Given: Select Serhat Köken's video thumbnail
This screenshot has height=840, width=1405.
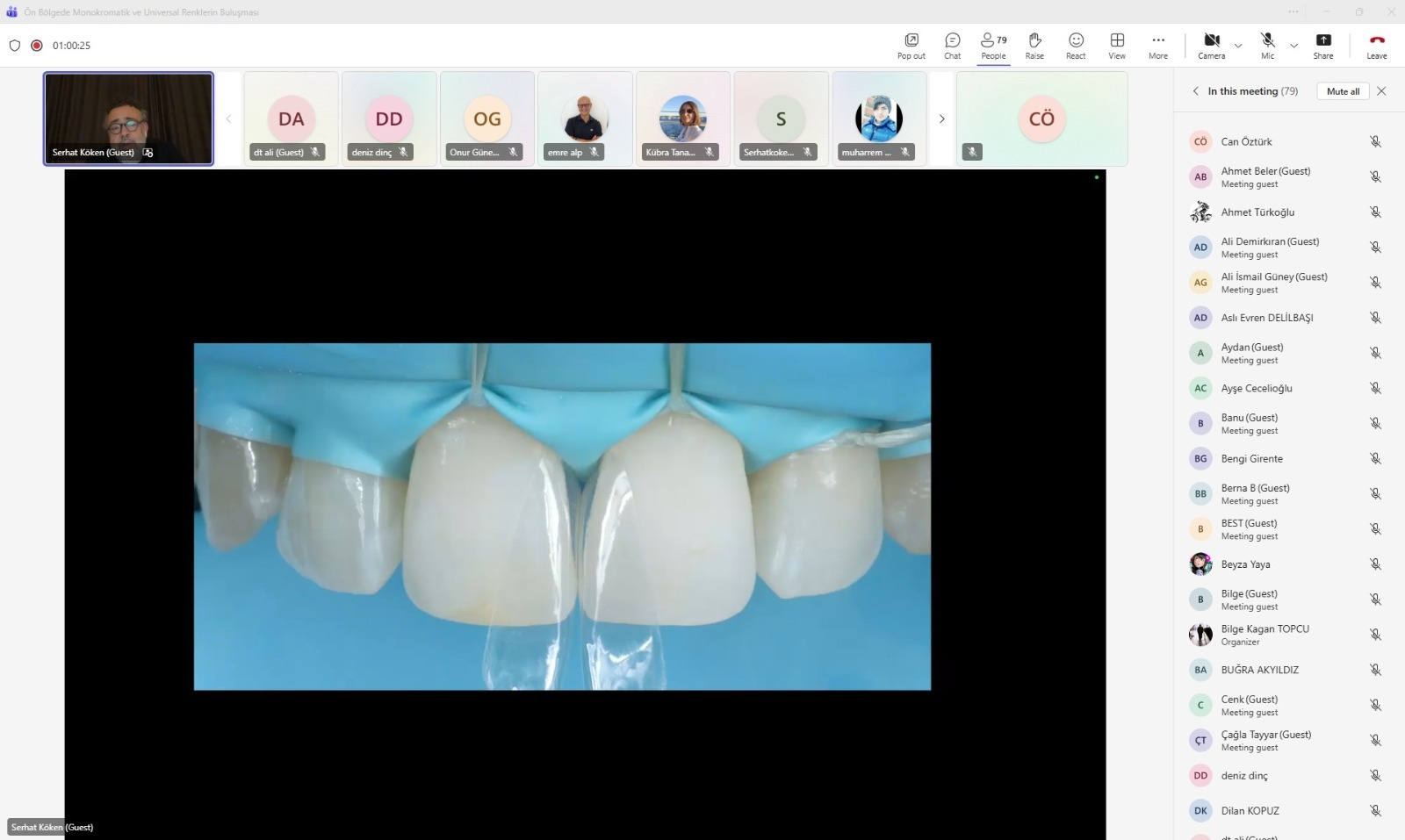Looking at the screenshot, I should [x=128, y=118].
